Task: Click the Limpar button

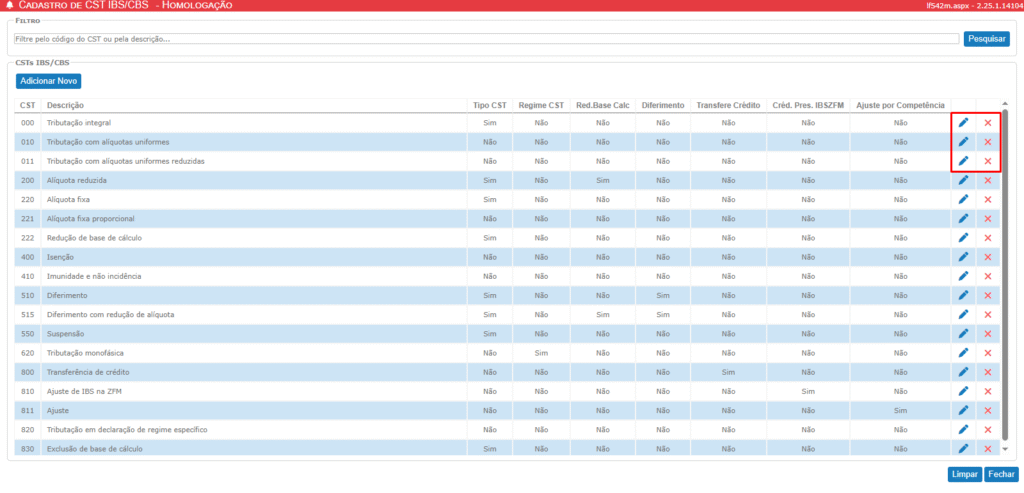Action: [x=964, y=474]
